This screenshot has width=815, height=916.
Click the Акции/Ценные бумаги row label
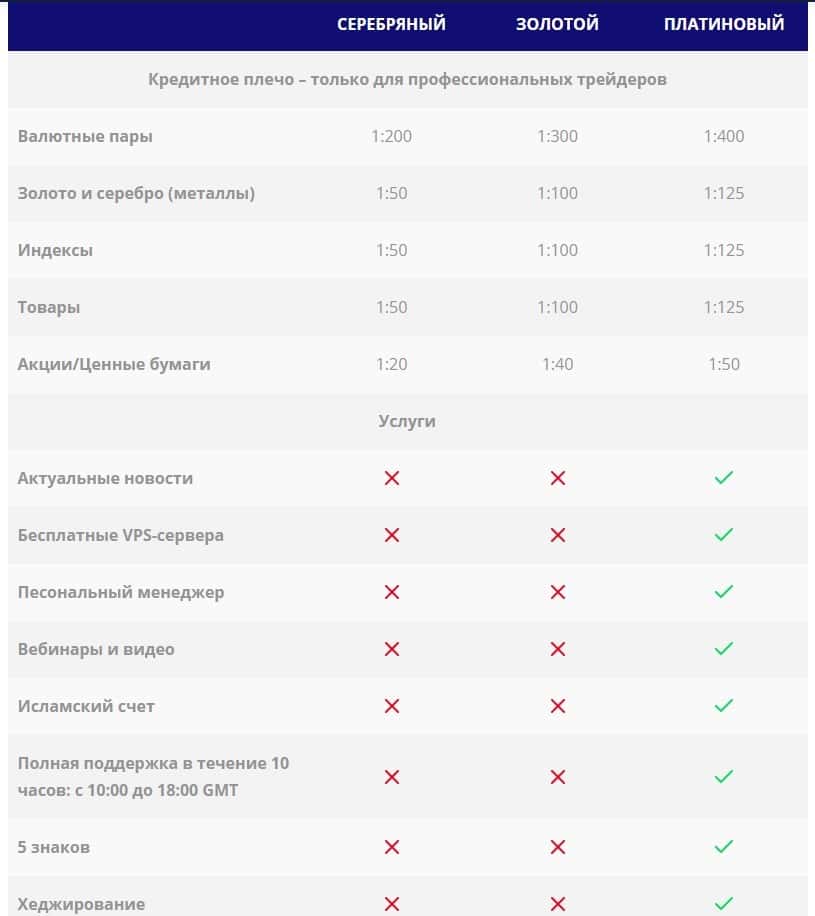[x=114, y=364]
